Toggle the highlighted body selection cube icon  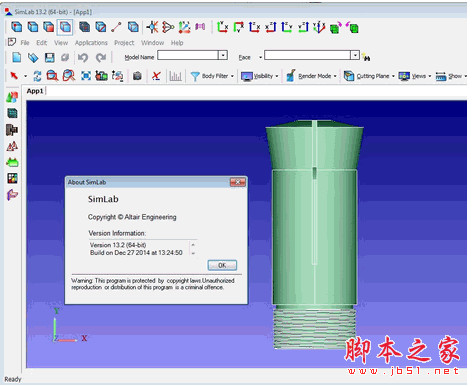[x=65, y=27]
